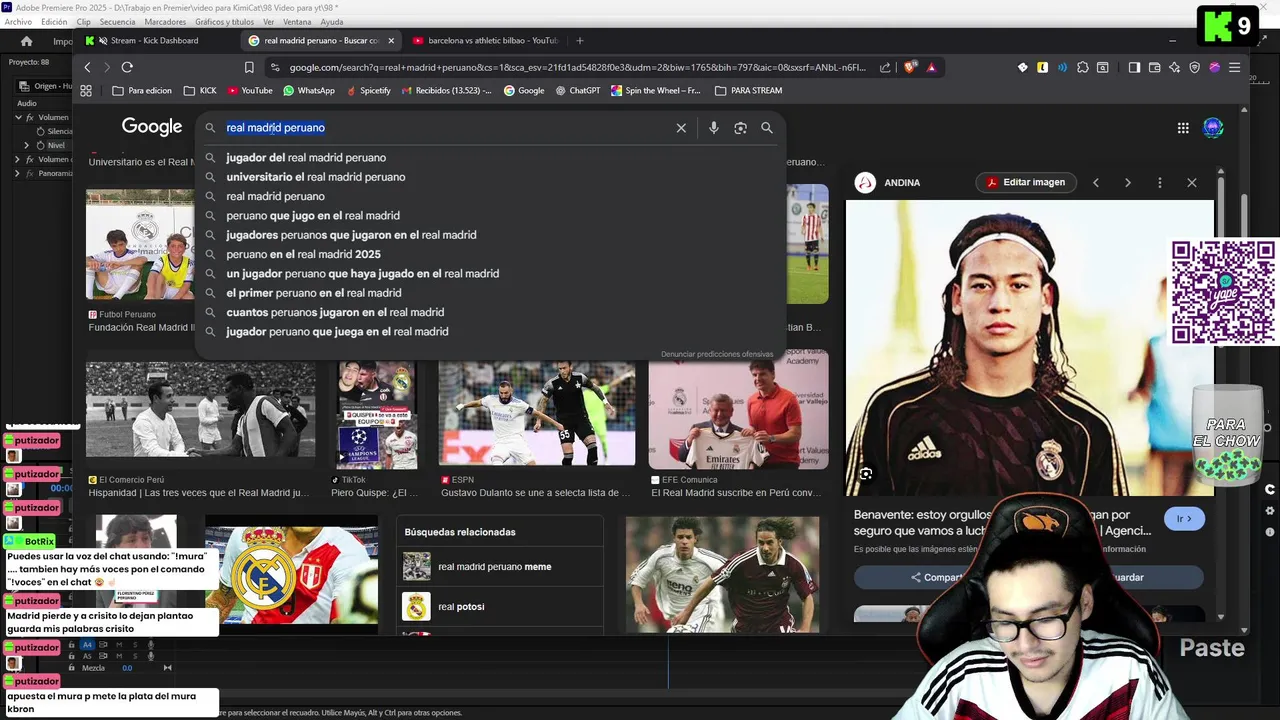Open the Brave Shields lion icon
The width and height of the screenshot is (1280, 720).
(910, 67)
